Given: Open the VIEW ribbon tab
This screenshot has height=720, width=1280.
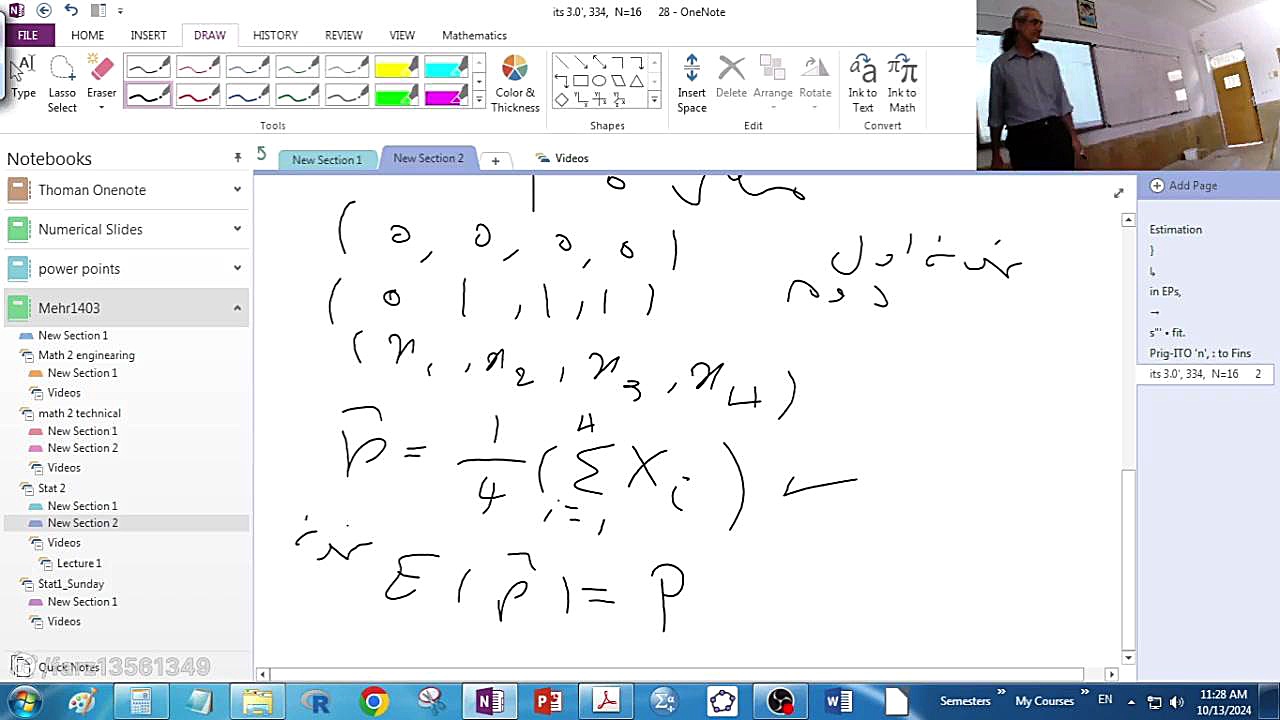Looking at the screenshot, I should (402, 35).
